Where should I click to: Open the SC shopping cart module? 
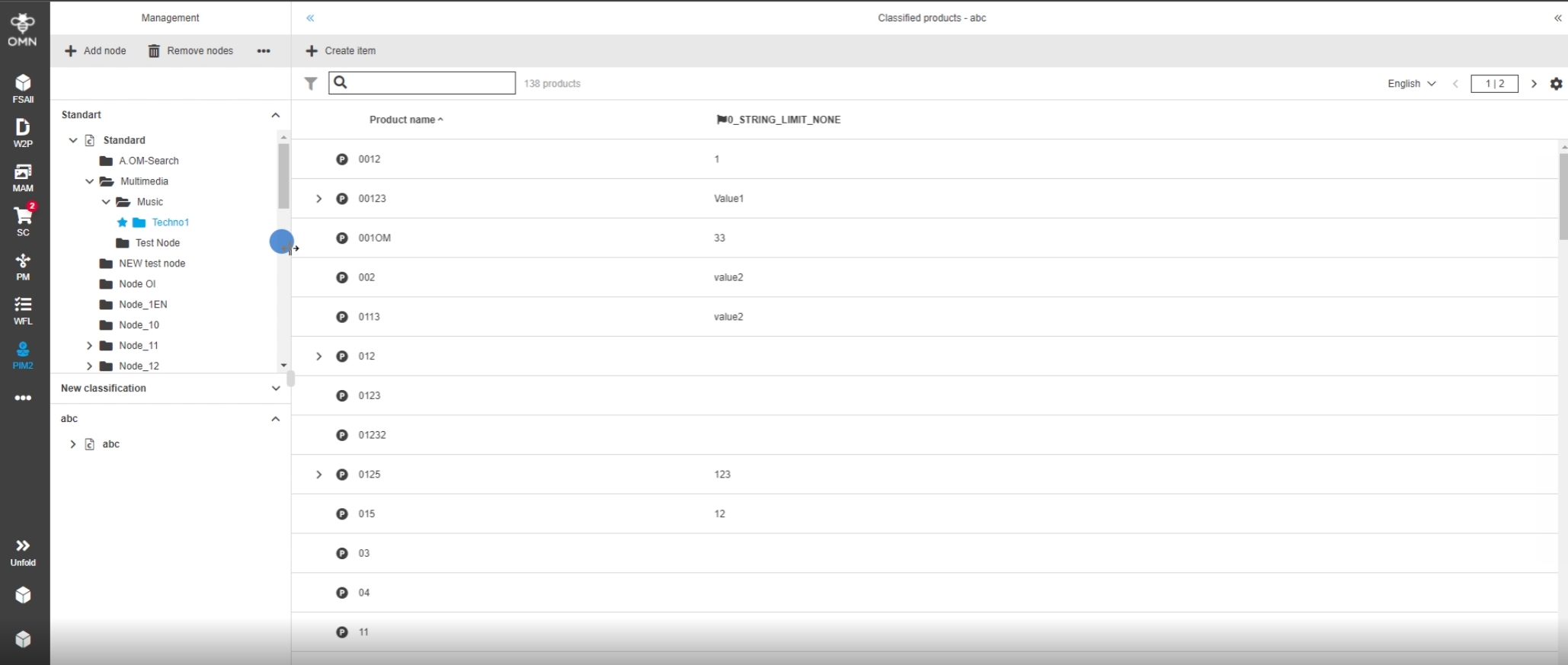[x=23, y=222]
